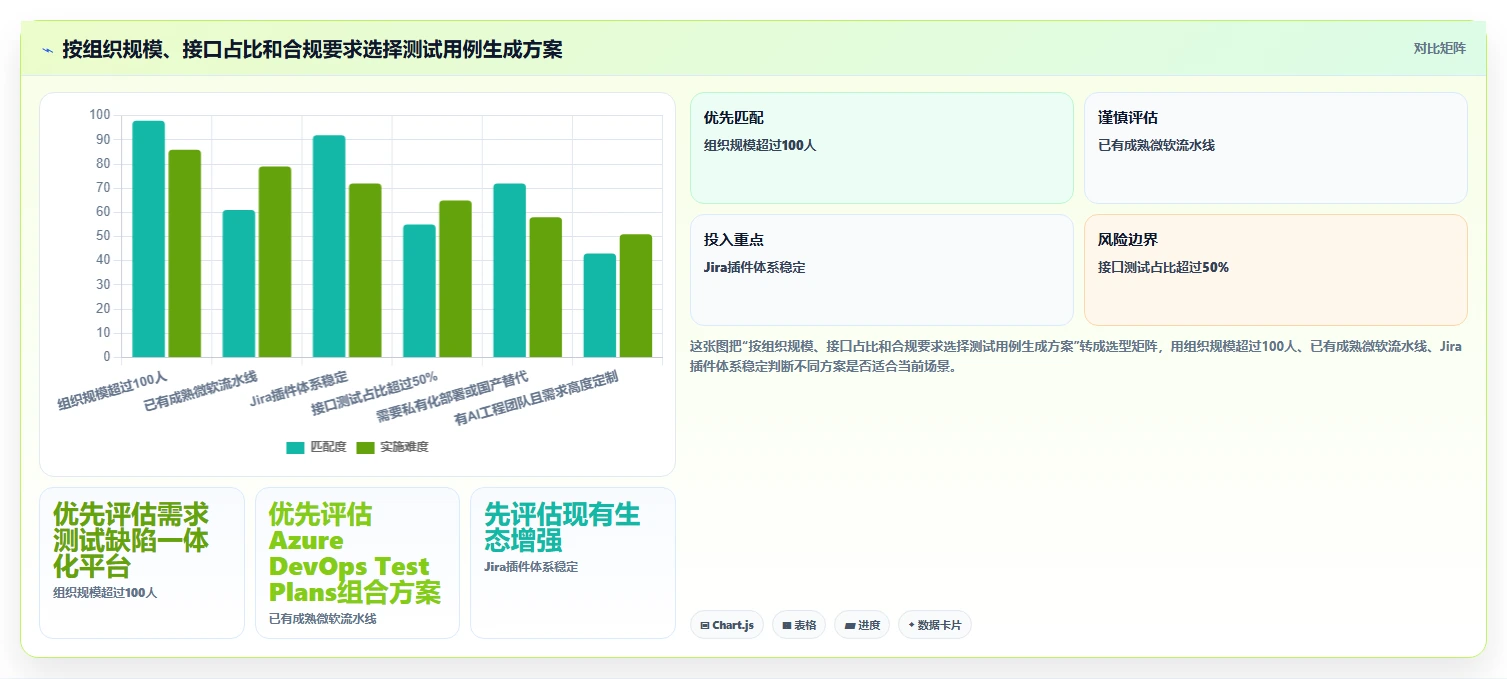Open the 优先评估需求测试缺陷一体化平台 card

tap(142, 562)
